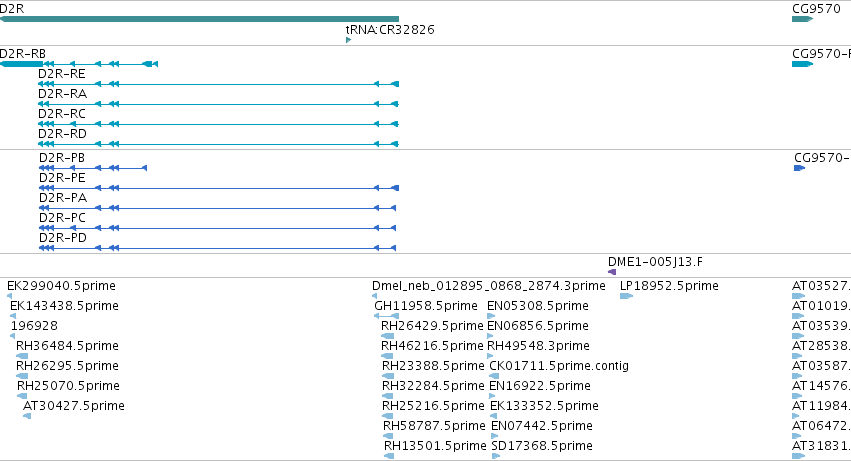Click the D2R gene span bar

click(x=199, y=19)
